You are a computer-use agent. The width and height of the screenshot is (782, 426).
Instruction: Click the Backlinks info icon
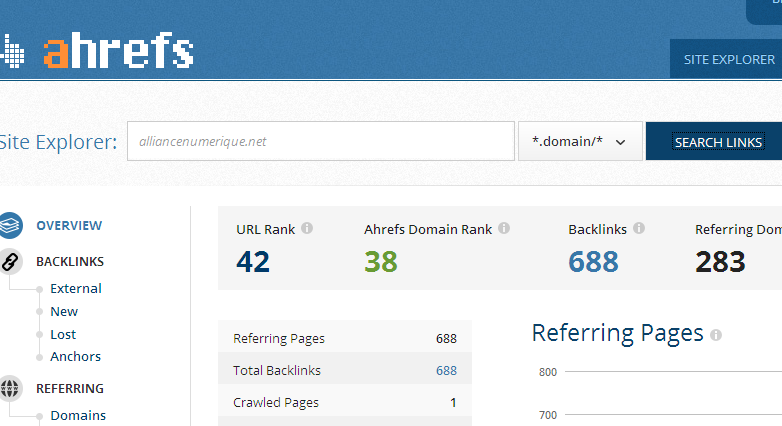(639, 228)
